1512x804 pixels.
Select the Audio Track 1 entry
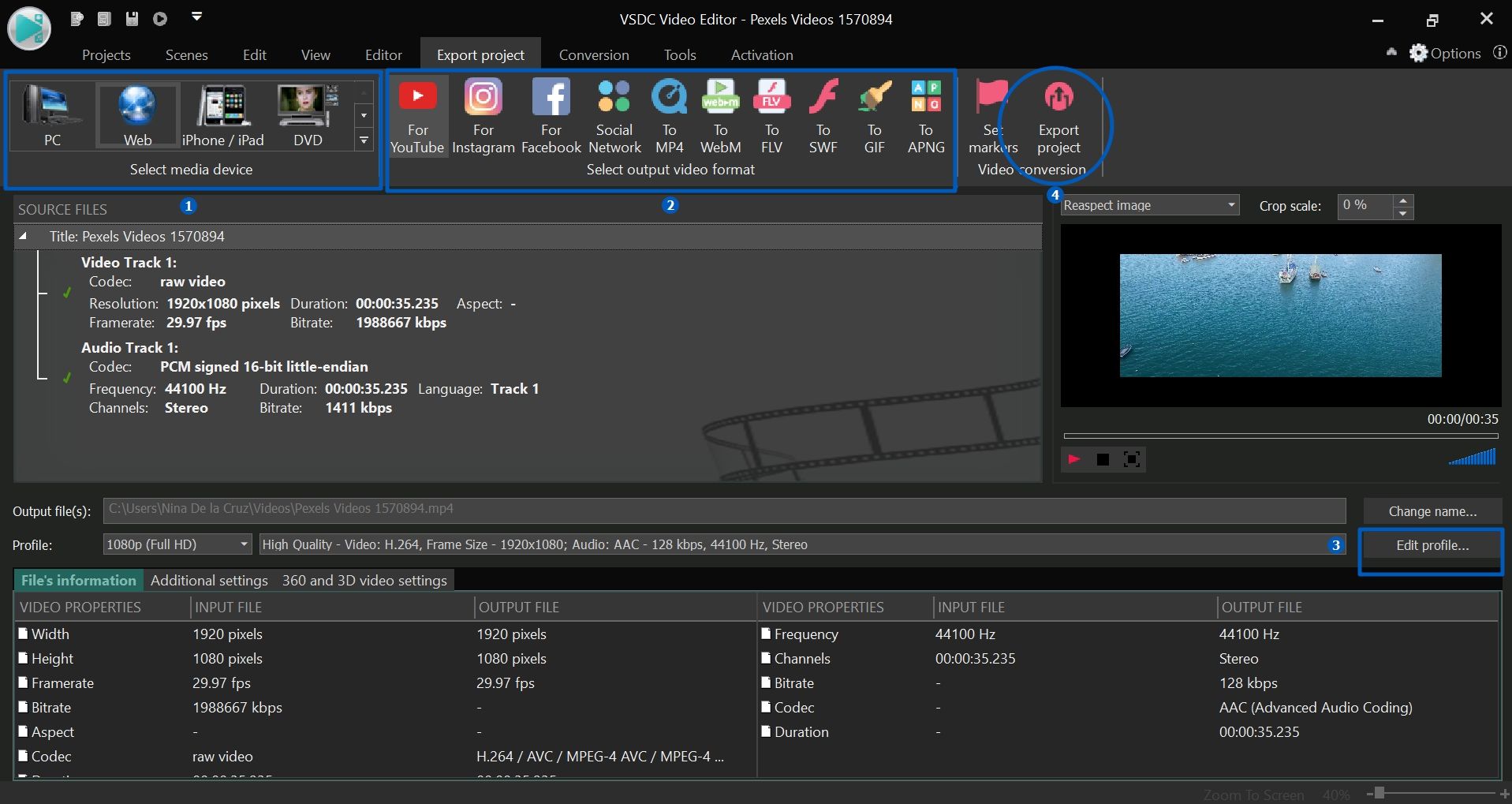click(129, 347)
